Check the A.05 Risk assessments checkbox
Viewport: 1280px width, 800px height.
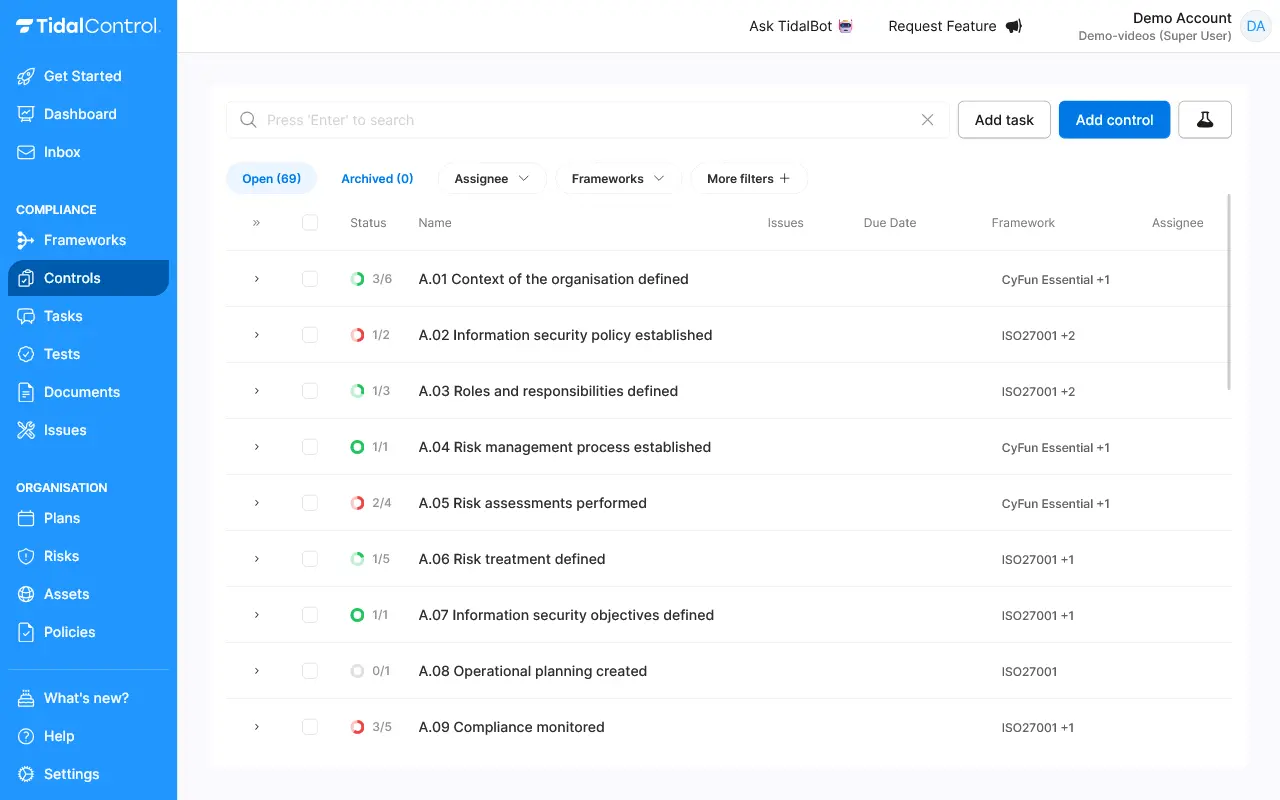coord(310,503)
